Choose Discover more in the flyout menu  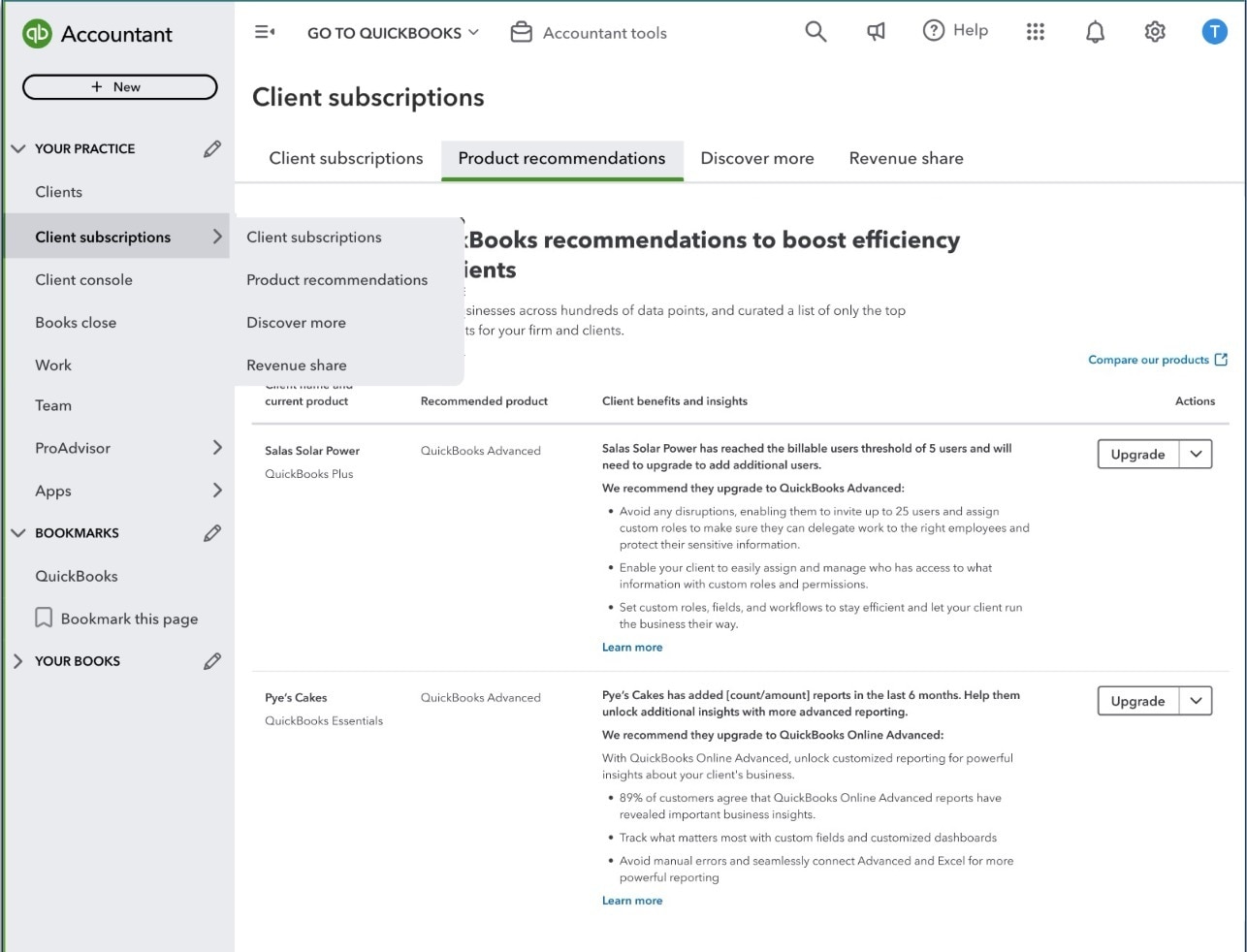(x=297, y=323)
